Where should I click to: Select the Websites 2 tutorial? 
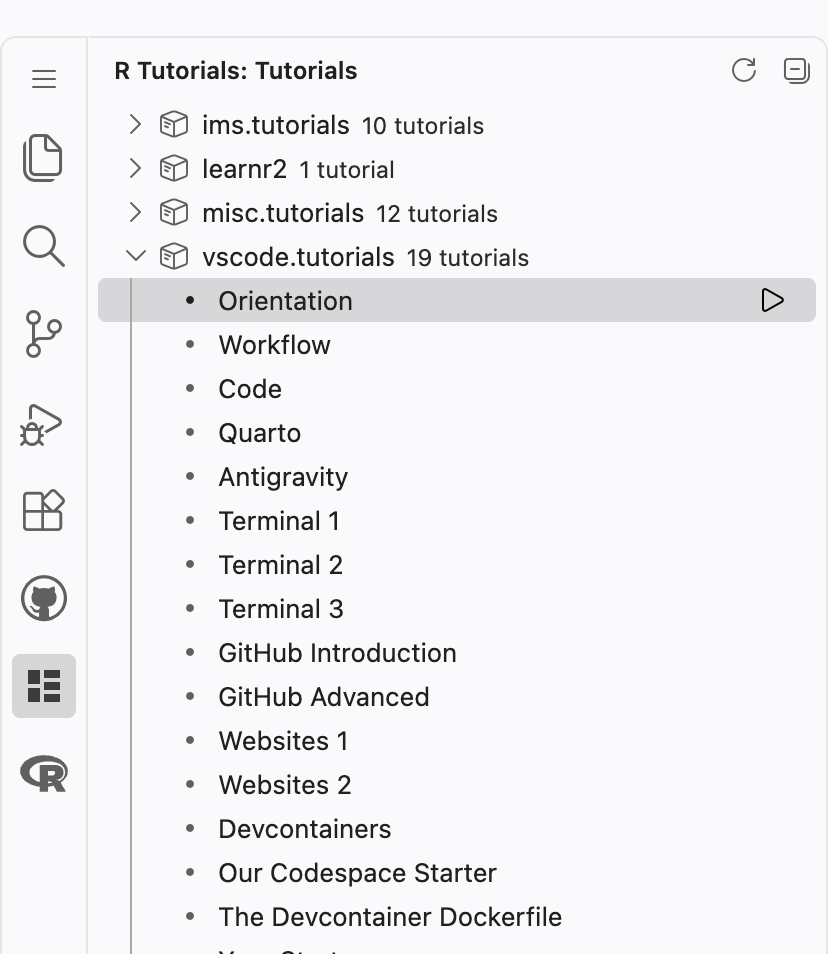pyautogui.click(x=457, y=784)
